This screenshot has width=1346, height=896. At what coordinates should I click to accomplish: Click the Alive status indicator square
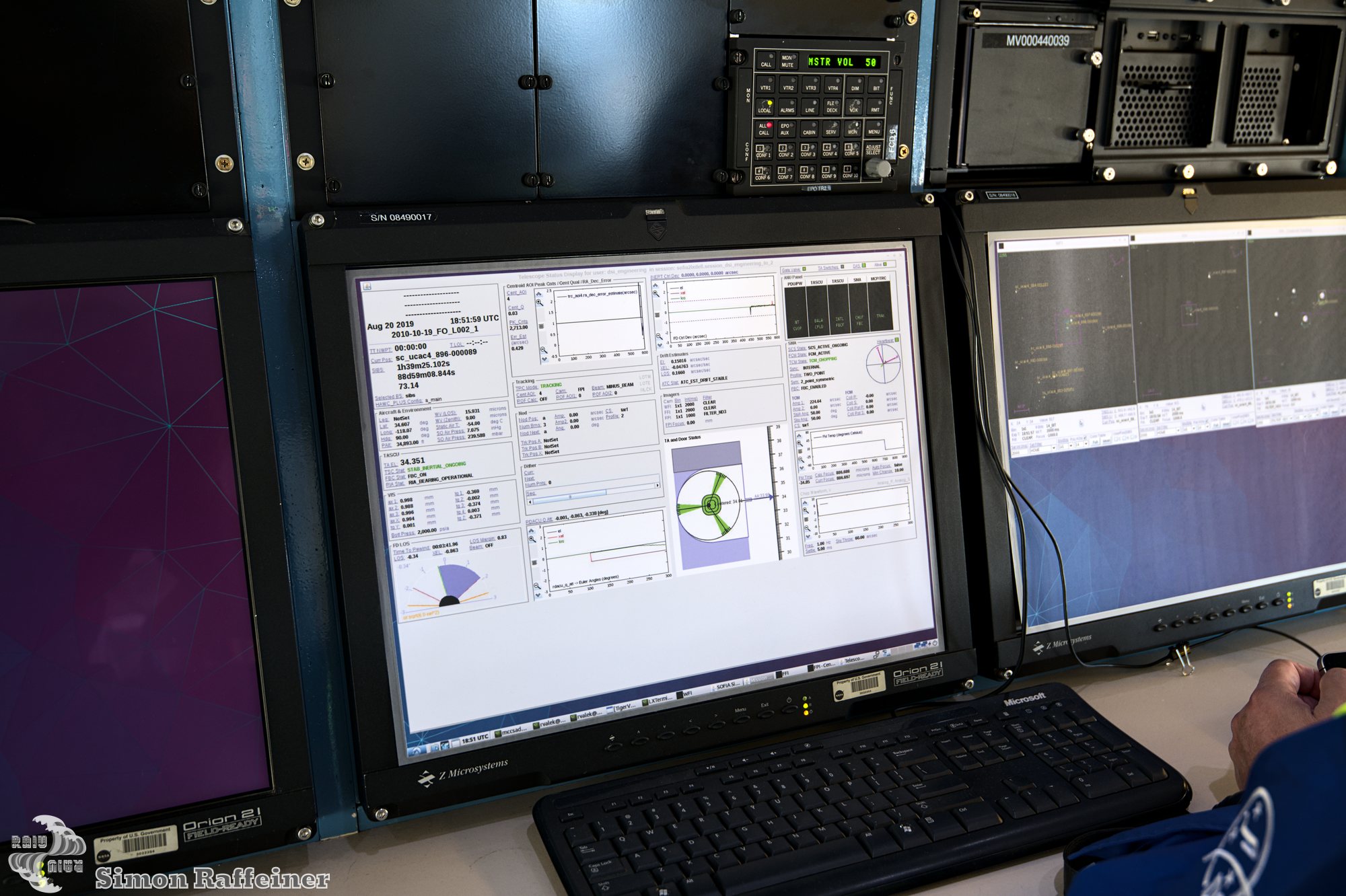pyautogui.click(x=885, y=264)
